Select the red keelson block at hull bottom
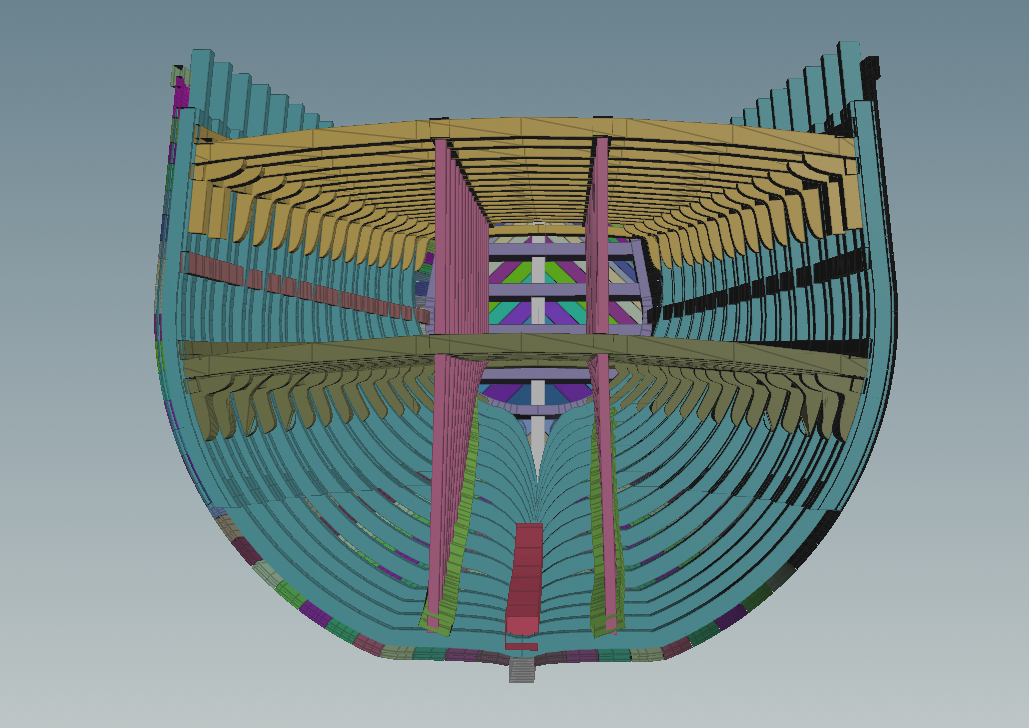This screenshot has height=728, width=1029. tap(524, 579)
